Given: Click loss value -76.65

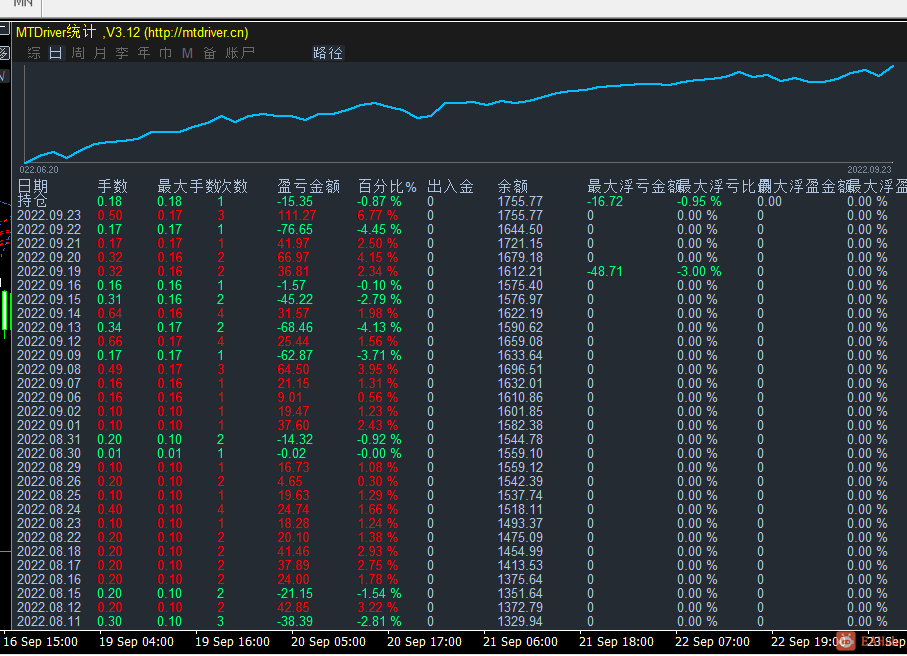Looking at the screenshot, I should [295, 229].
